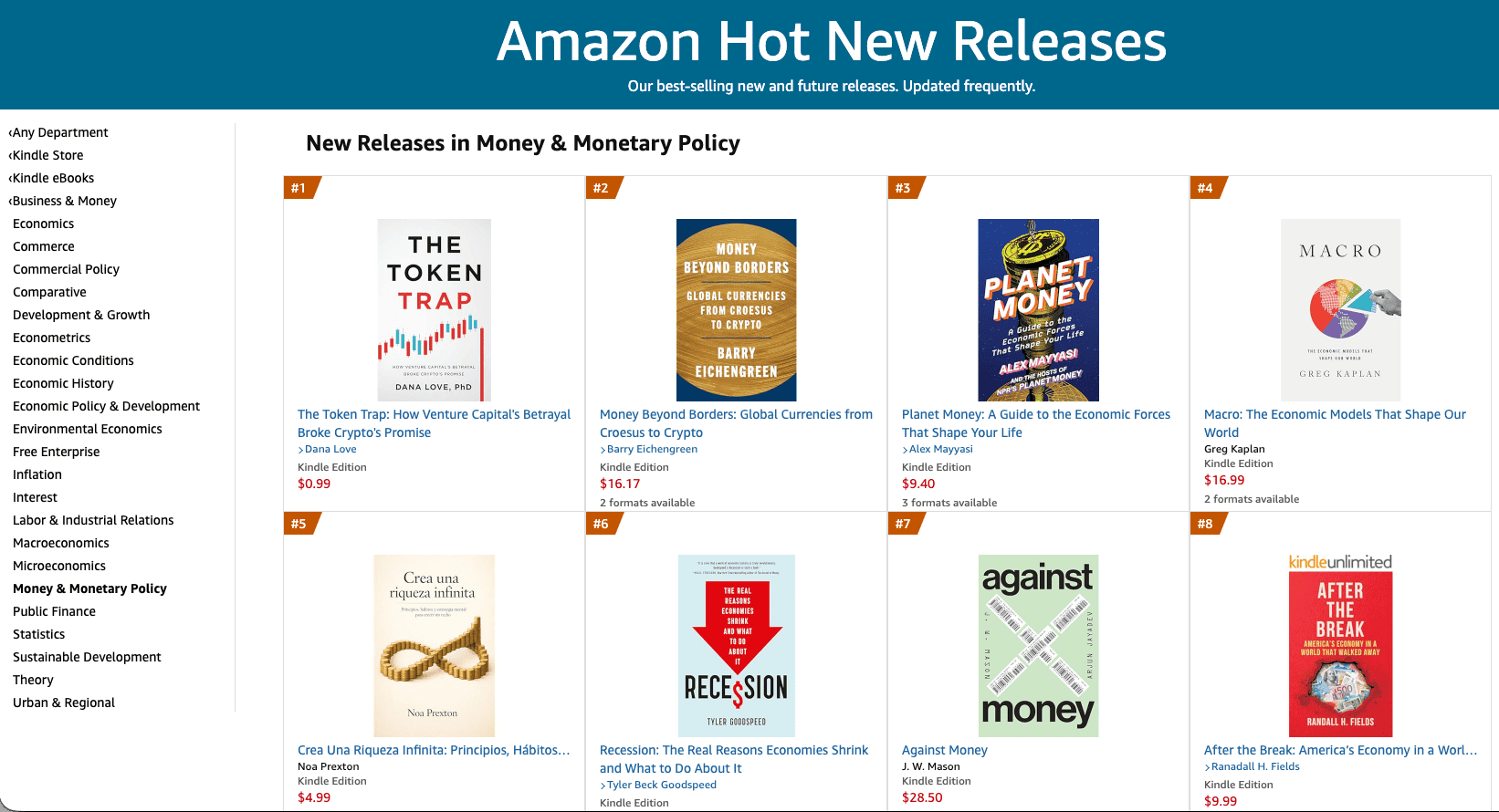View Barry Eichengreen's author page
Viewport: 1499px width, 812px height.
pyautogui.click(x=653, y=448)
